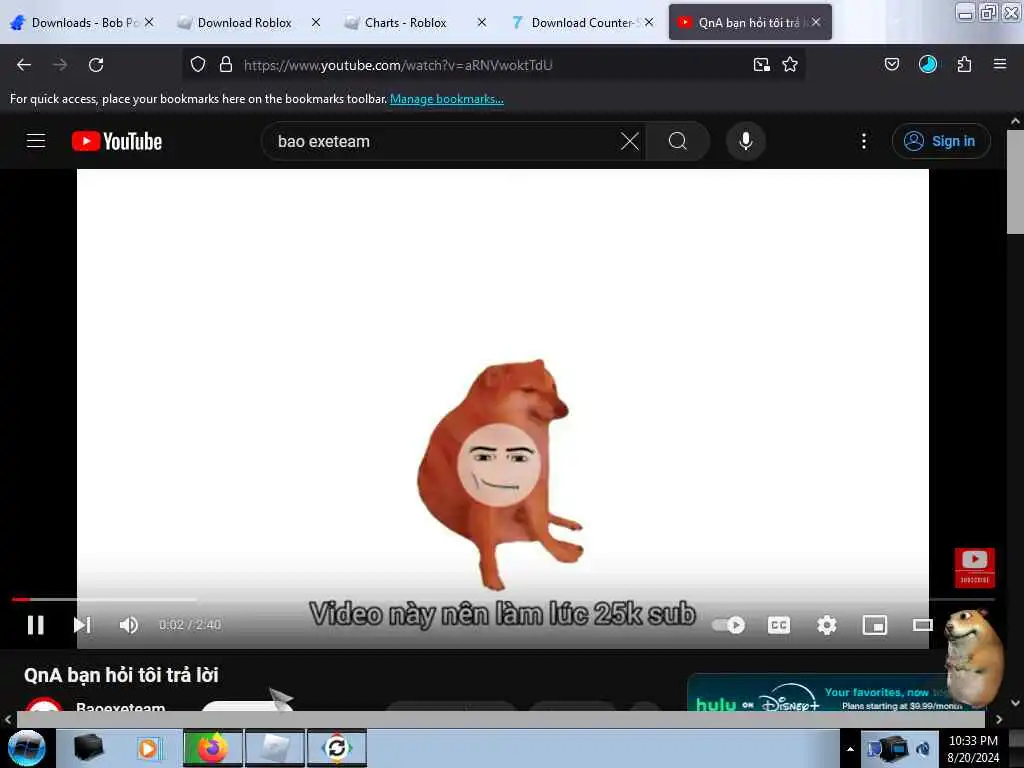Click the channel subscribe watermark in video

pyautogui.click(x=974, y=568)
